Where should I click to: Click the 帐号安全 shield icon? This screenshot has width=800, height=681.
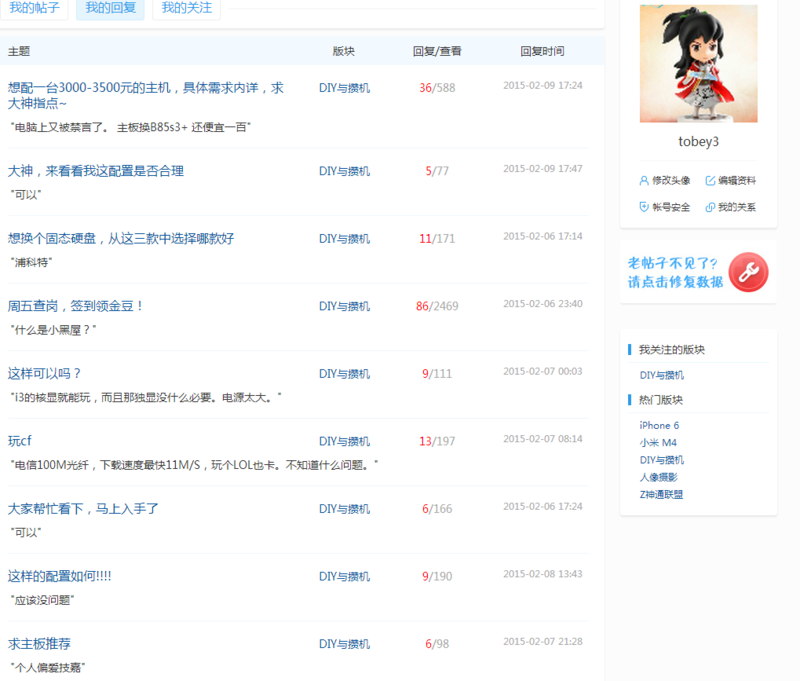[644, 207]
